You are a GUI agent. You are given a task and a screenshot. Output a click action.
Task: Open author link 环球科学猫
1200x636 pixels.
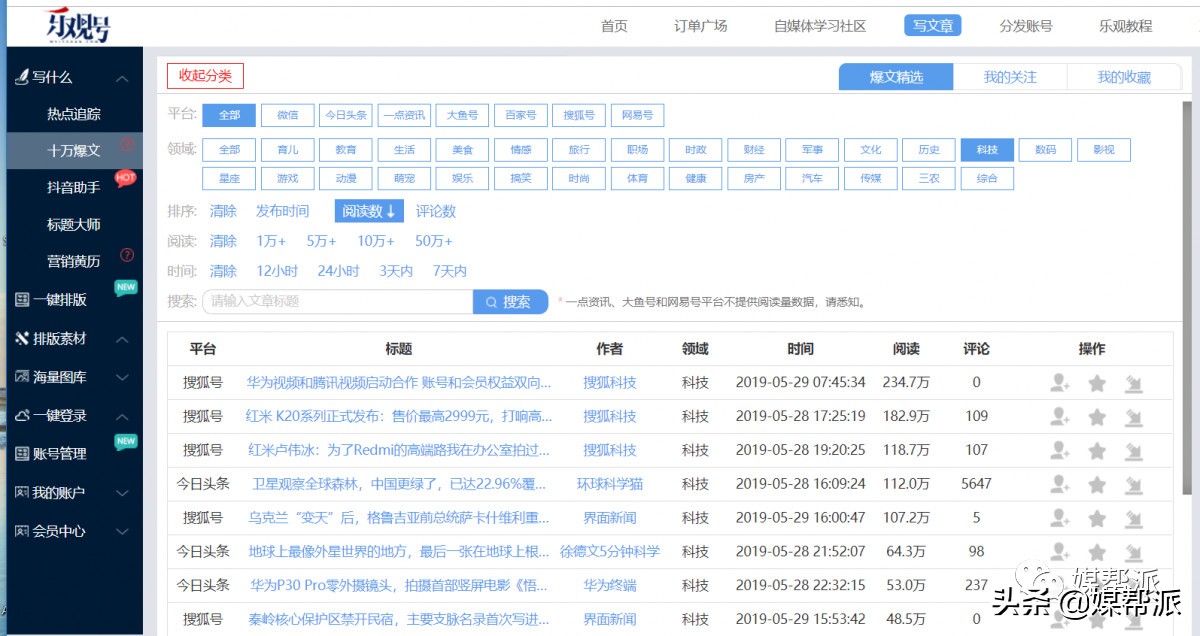coord(610,484)
